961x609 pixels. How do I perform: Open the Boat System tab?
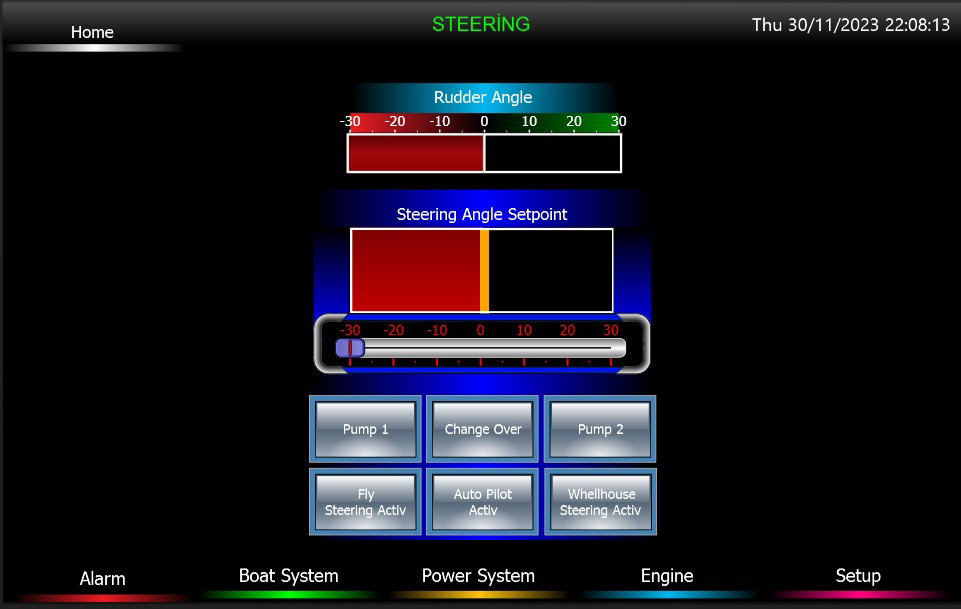click(x=288, y=577)
